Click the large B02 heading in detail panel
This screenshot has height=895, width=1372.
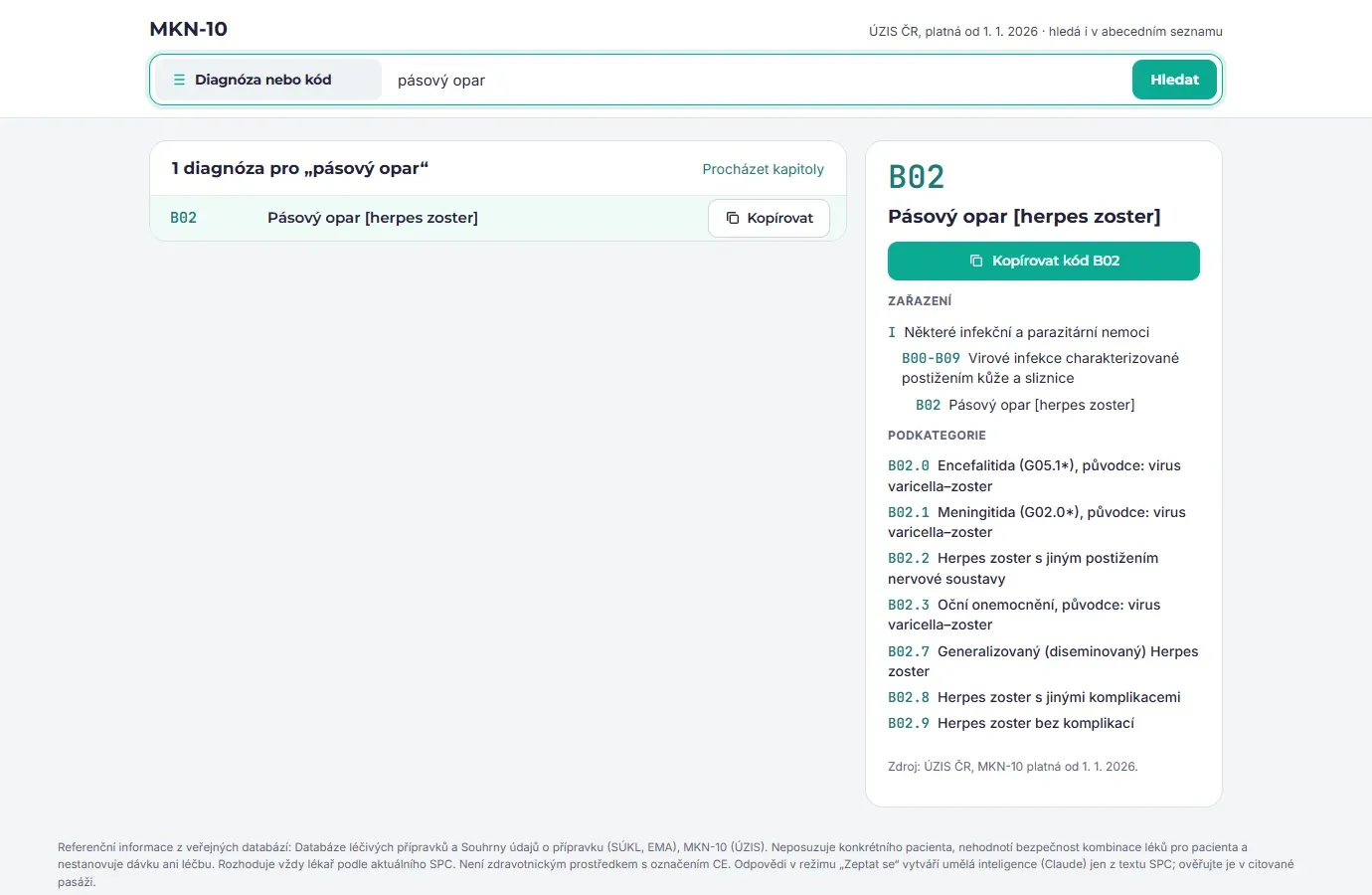[x=917, y=177]
